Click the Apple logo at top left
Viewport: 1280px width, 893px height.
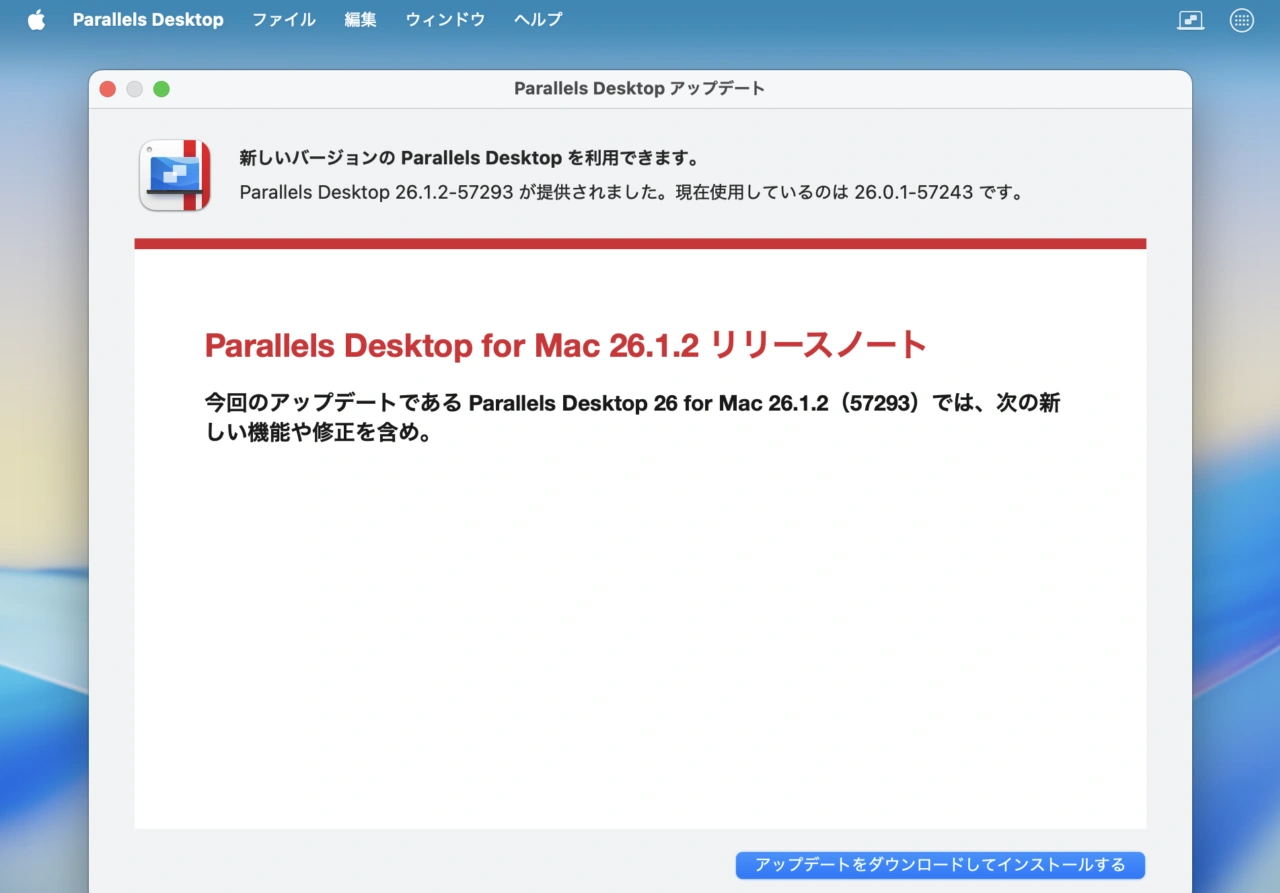[36, 19]
